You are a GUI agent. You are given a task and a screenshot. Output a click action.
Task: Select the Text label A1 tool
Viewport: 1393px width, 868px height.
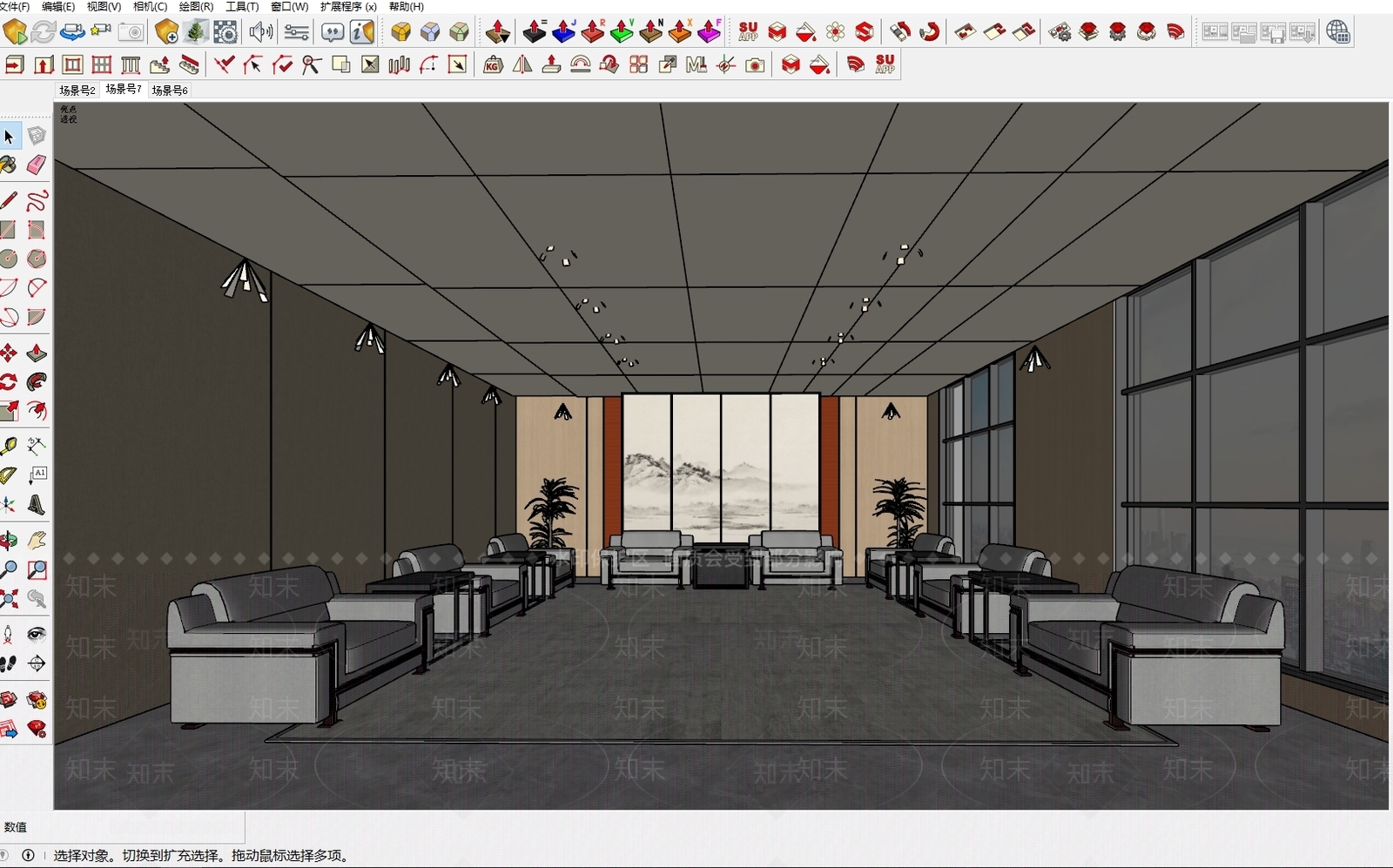point(36,475)
